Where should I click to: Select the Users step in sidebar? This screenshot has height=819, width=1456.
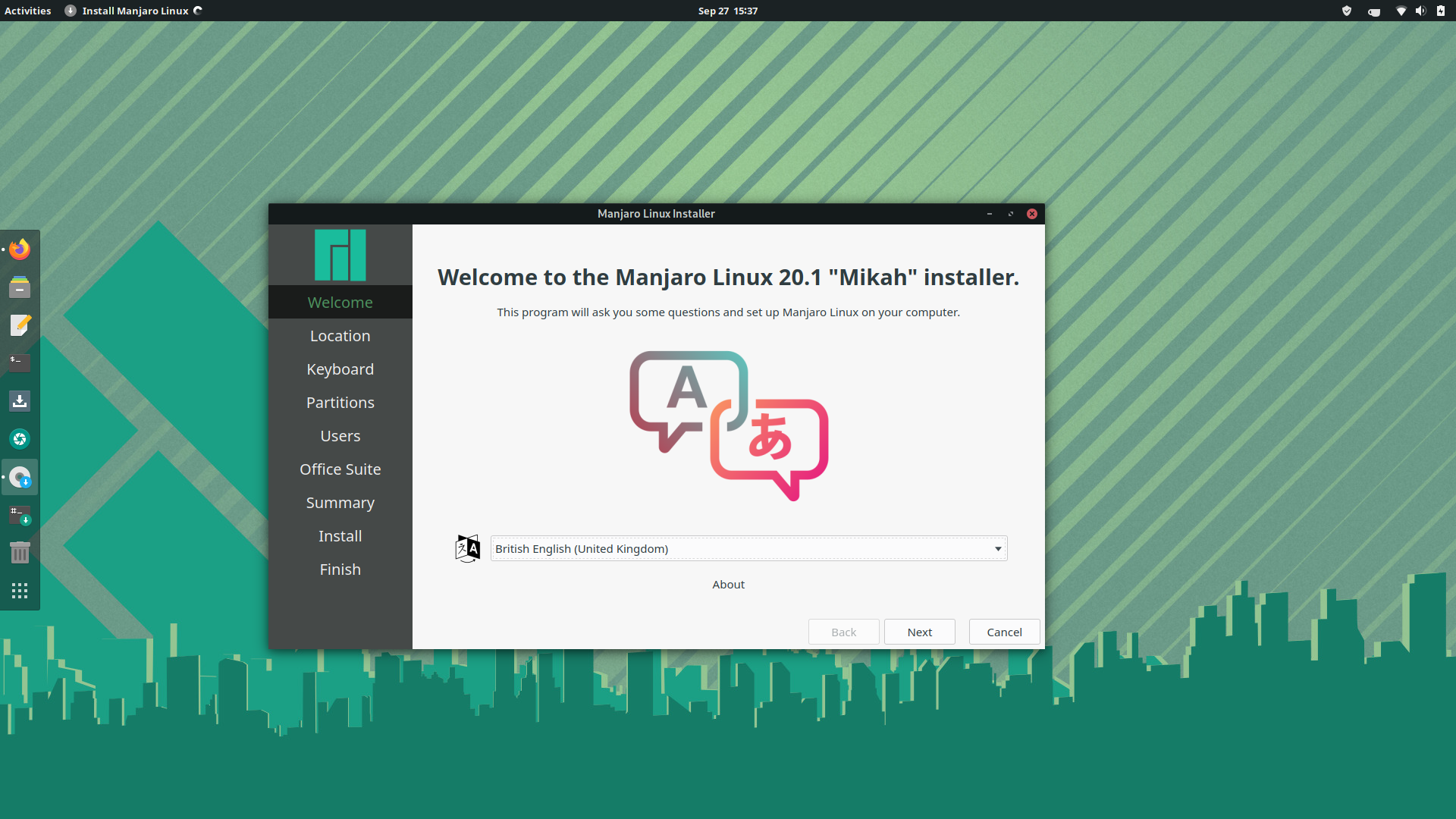pyautogui.click(x=340, y=435)
